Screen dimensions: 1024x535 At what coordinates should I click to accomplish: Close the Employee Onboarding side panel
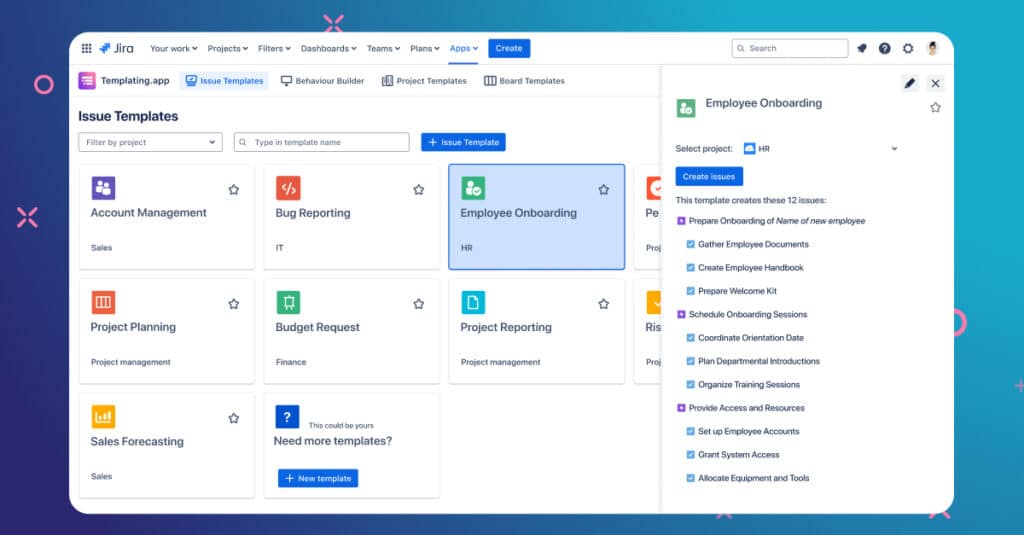[935, 83]
